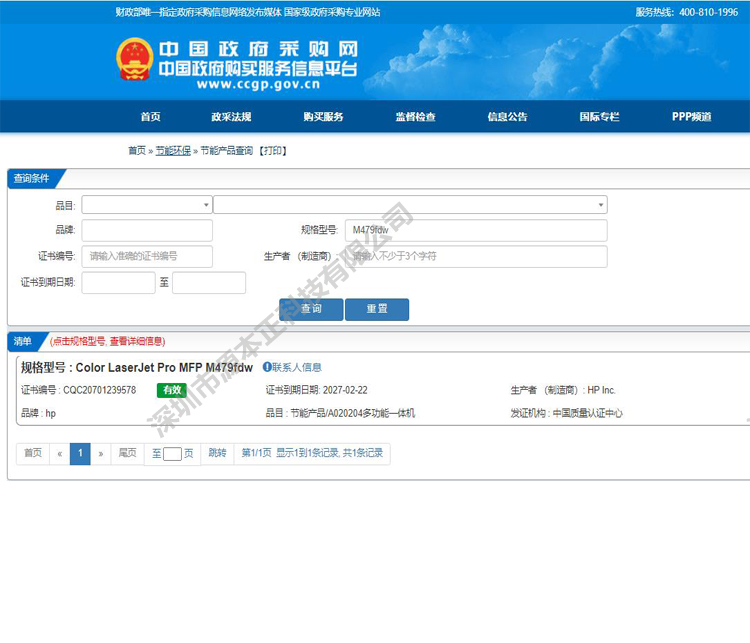Select 监督检查 in the navigation bar
The width and height of the screenshot is (750, 643).
click(415, 117)
